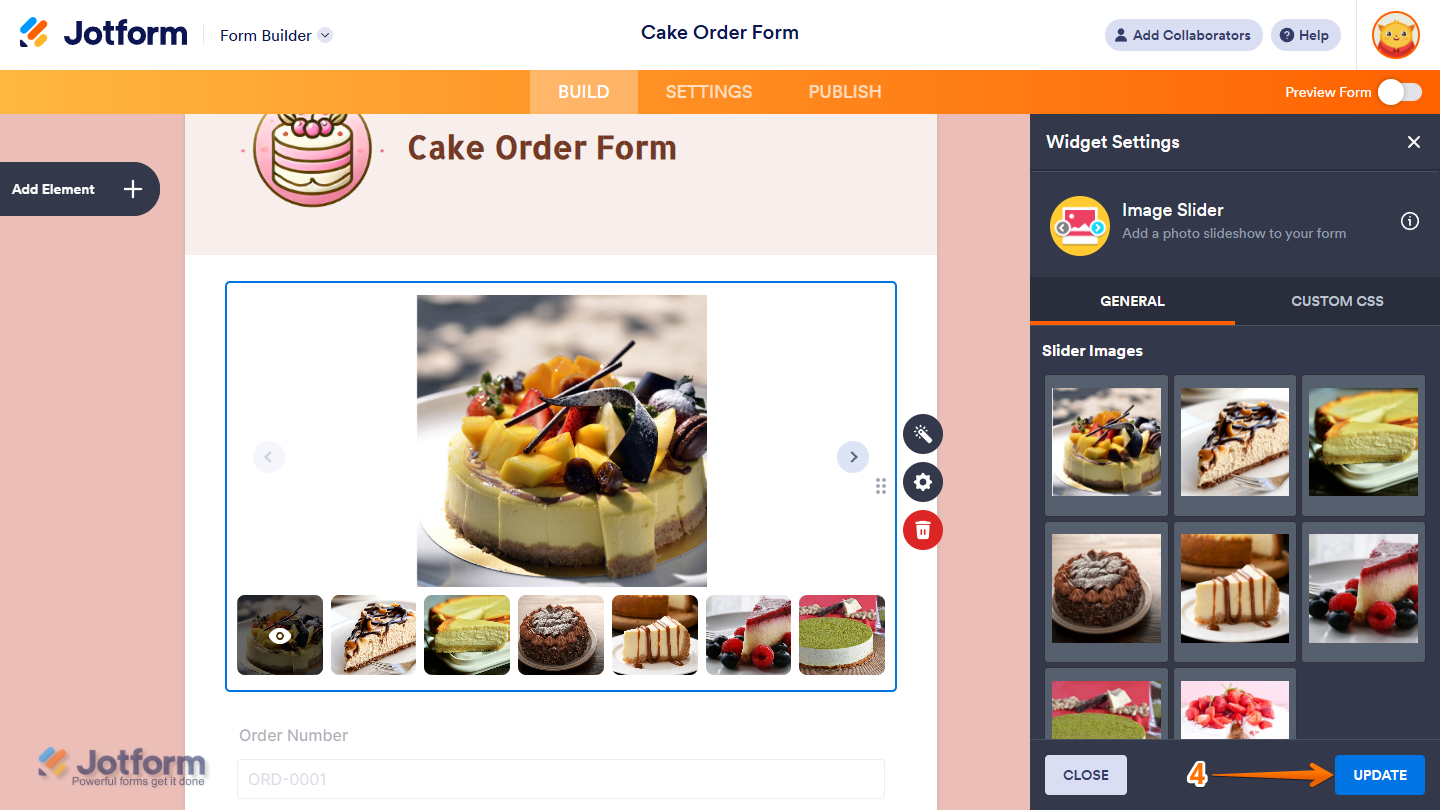Click the blue UPDATE button
The width and height of the screenshot is (1440, 810).
click(x=1380, y=775)
